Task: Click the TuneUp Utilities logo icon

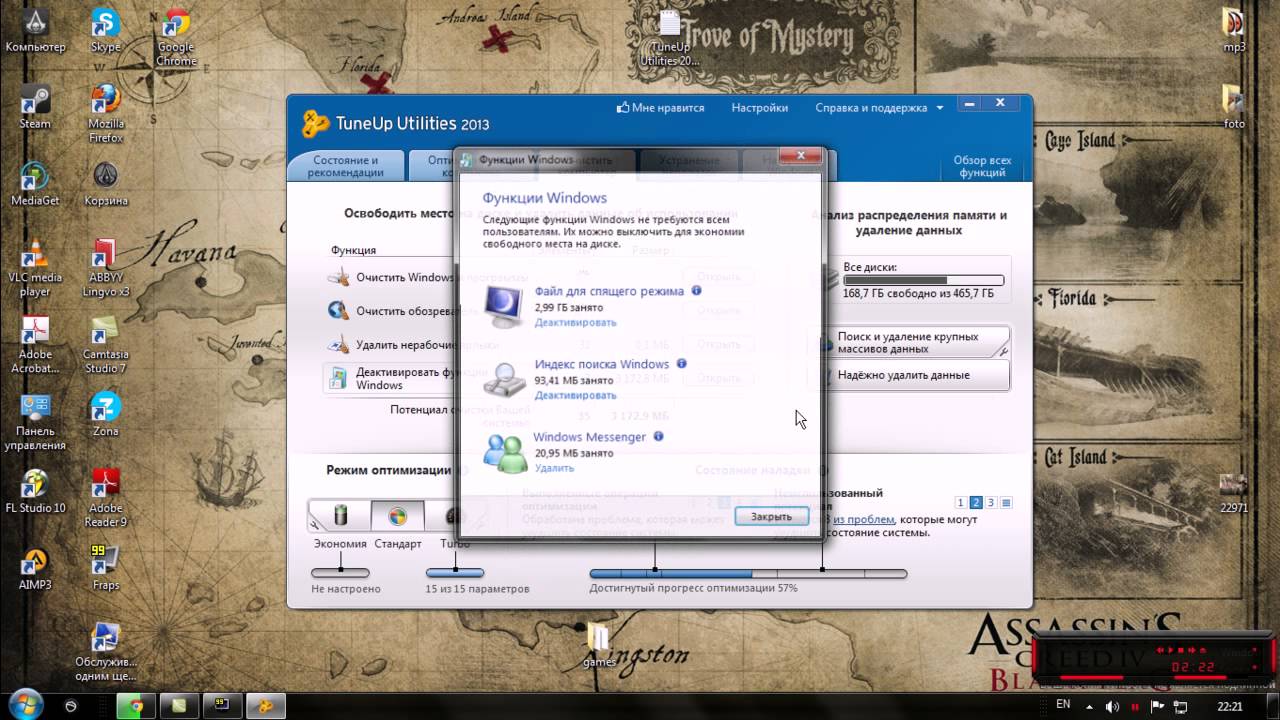Action: 316,123
